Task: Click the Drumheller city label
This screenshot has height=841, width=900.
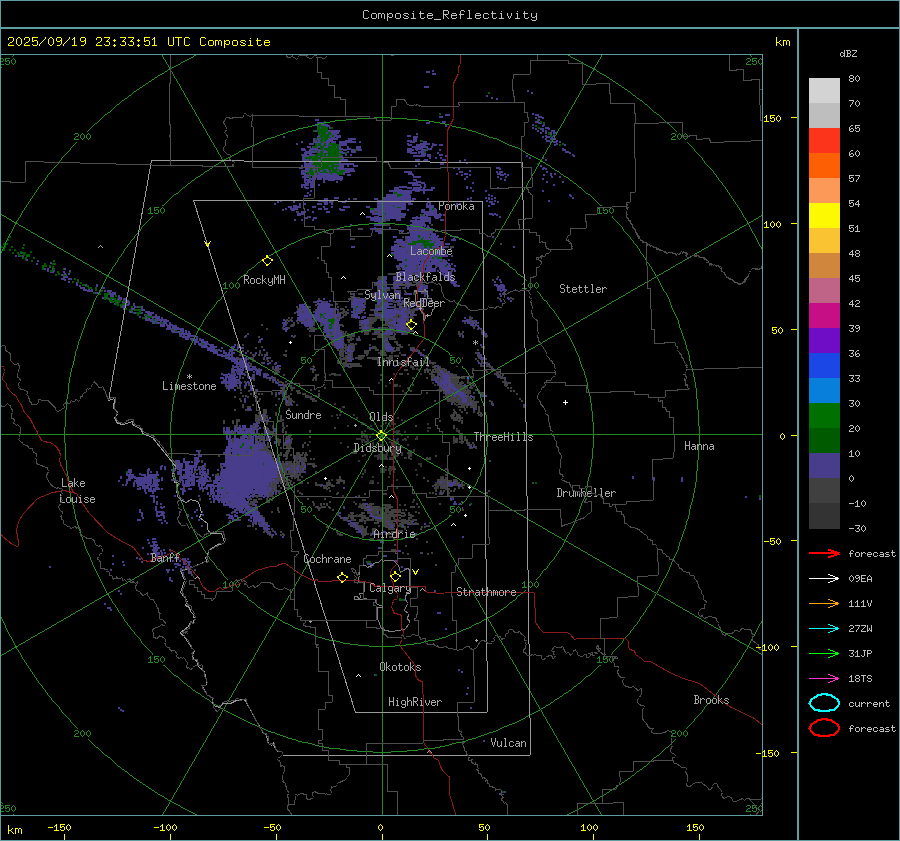Action: tap(586, 493)
